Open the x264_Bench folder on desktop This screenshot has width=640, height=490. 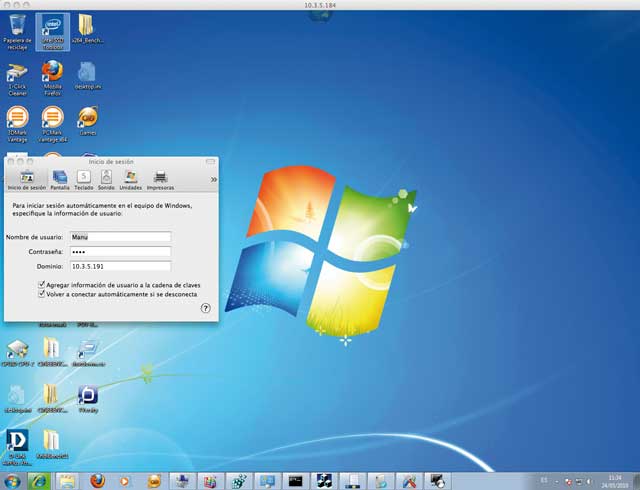click(x=87, y=29)
